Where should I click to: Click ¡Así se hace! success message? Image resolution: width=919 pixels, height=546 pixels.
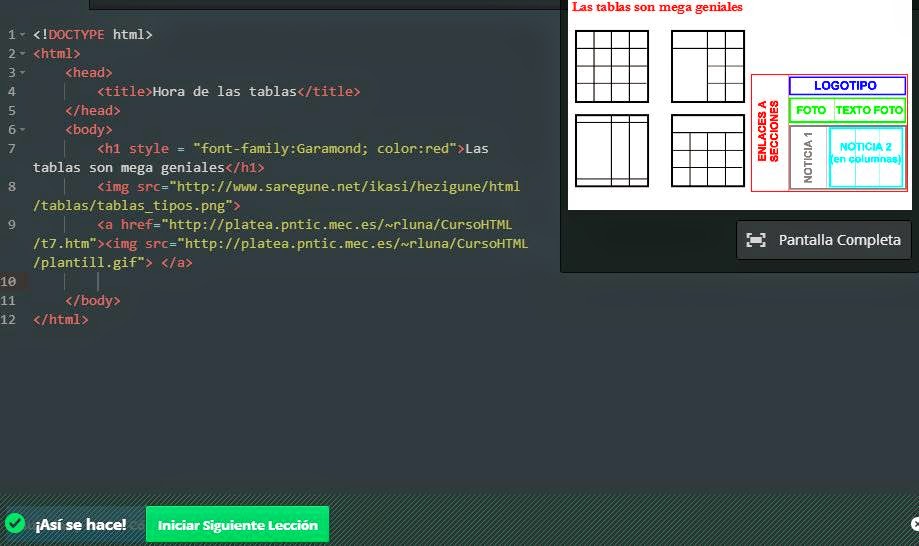(x=81, y=524)
